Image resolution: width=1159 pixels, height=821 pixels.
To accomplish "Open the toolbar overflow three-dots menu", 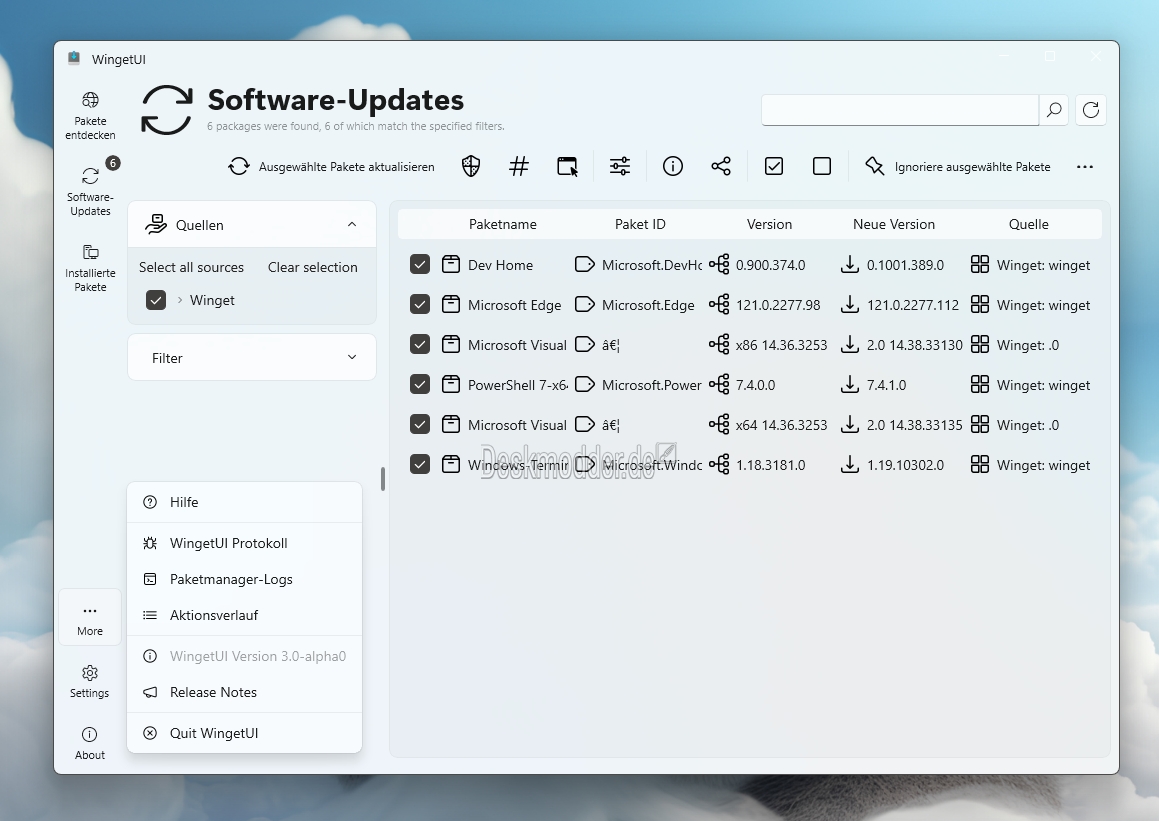I will (x=1084, y=166).
